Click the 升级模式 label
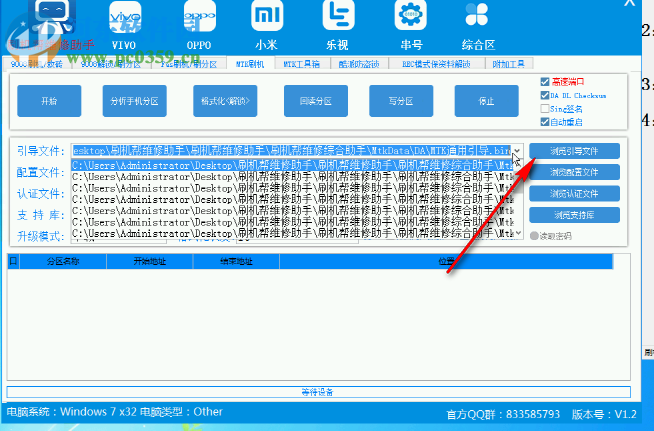The image size is (654, 431). click(x=40, y=237)
